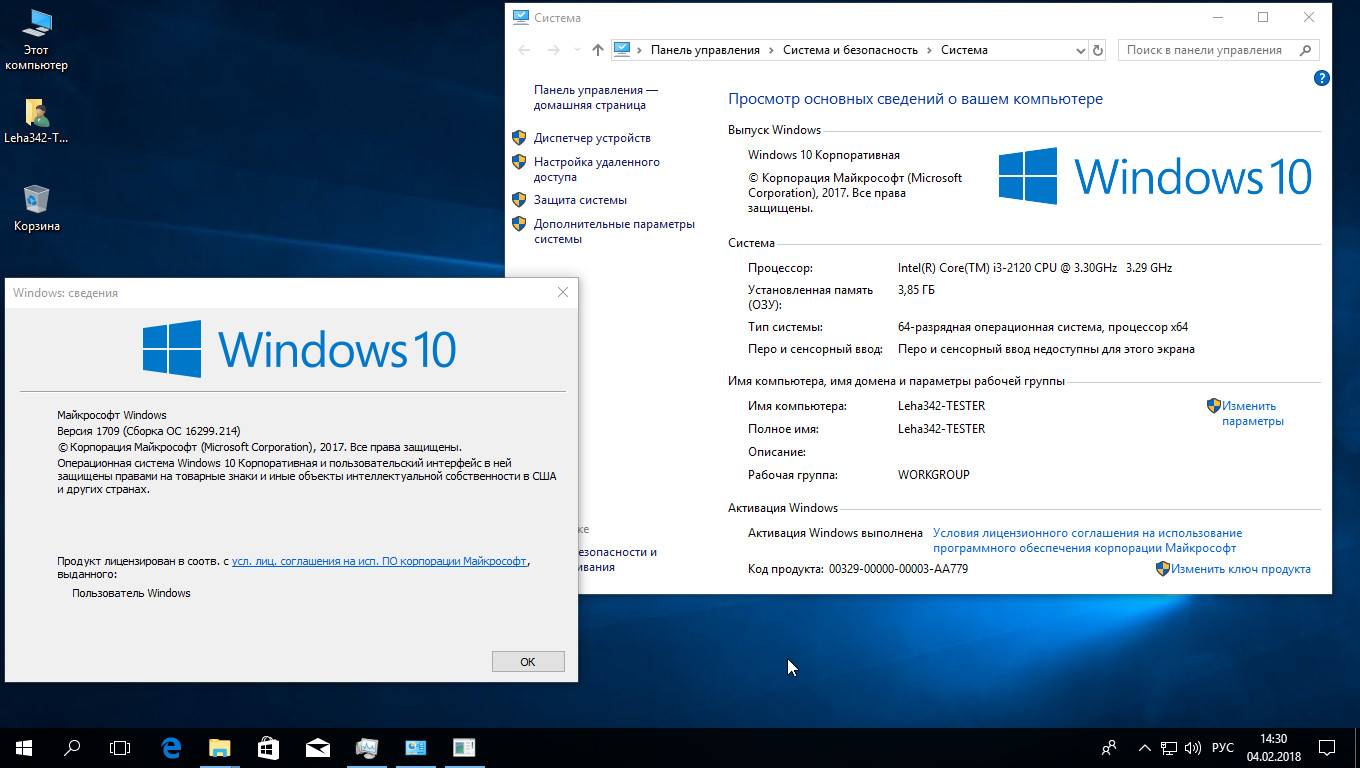Select WORKGROUP workgroup value
The image size is (1360, 768).
(x=934, y=475)
